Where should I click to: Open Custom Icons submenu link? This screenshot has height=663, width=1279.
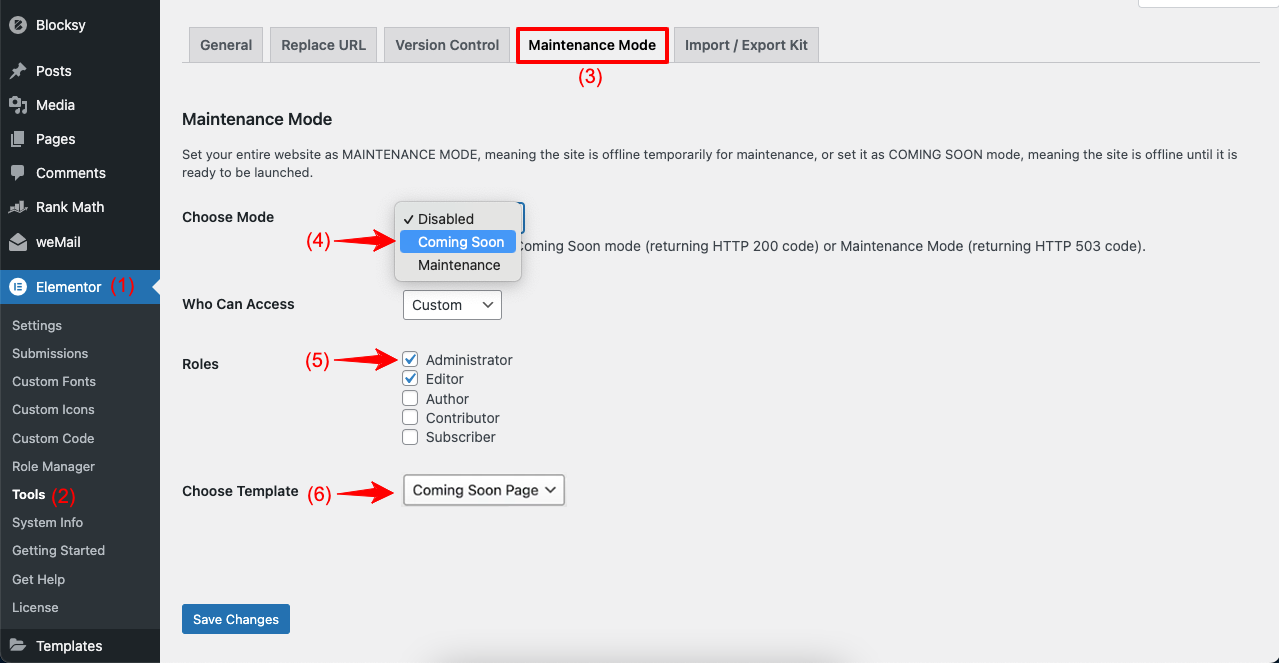coord(53,409)
